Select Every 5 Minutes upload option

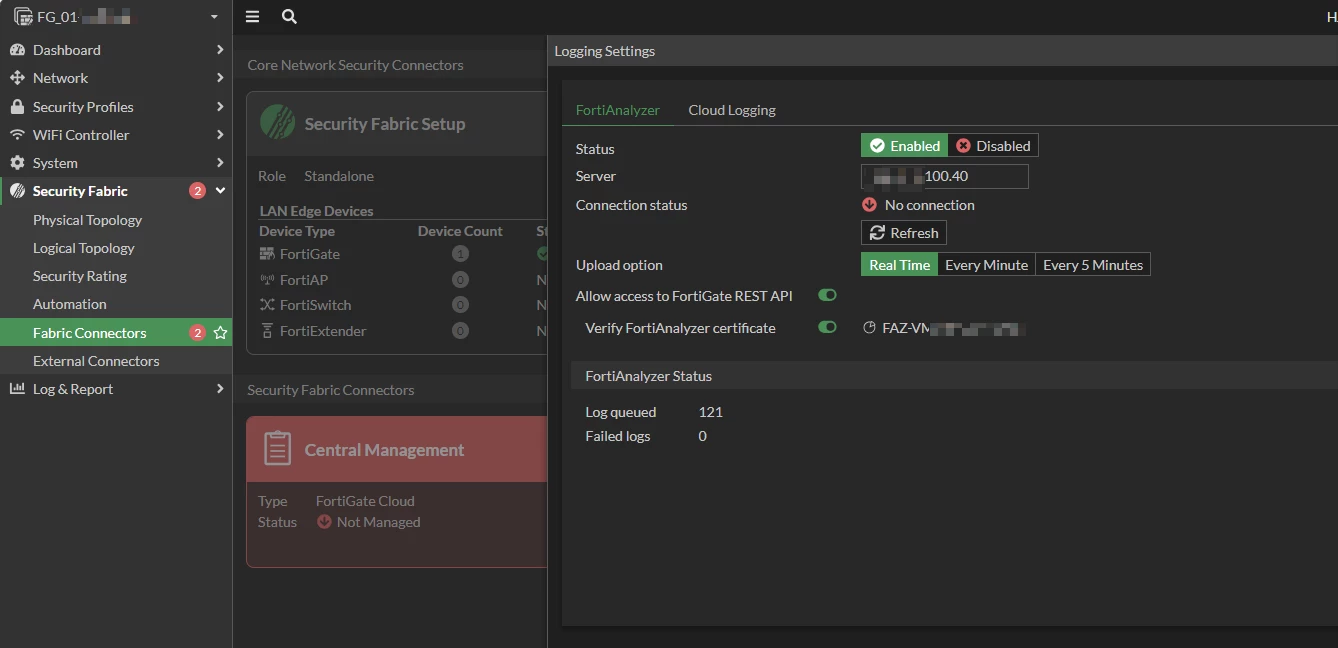click(x=1093, y=265)
